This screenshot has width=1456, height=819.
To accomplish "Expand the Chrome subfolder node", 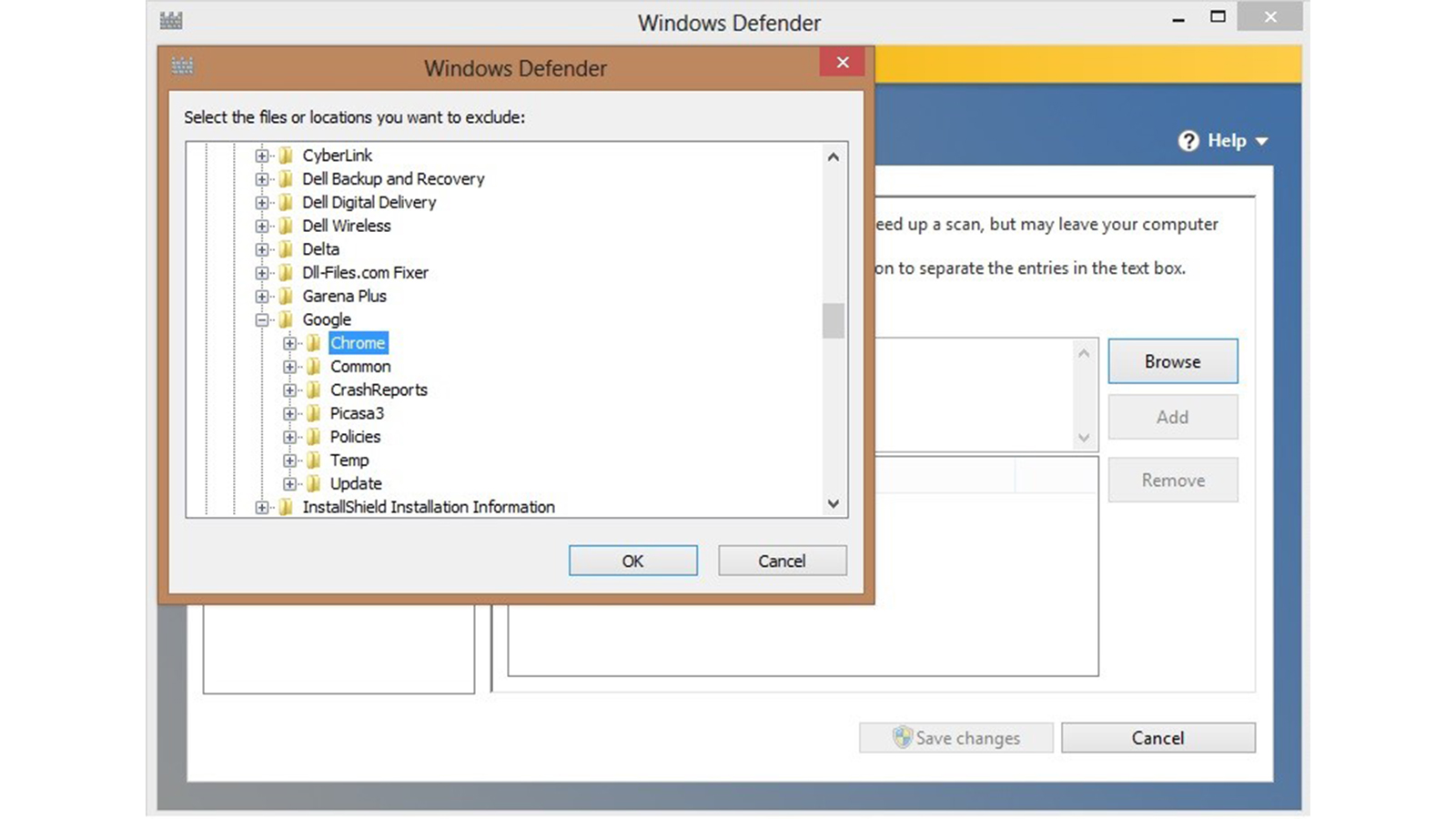I will [289, 343].
